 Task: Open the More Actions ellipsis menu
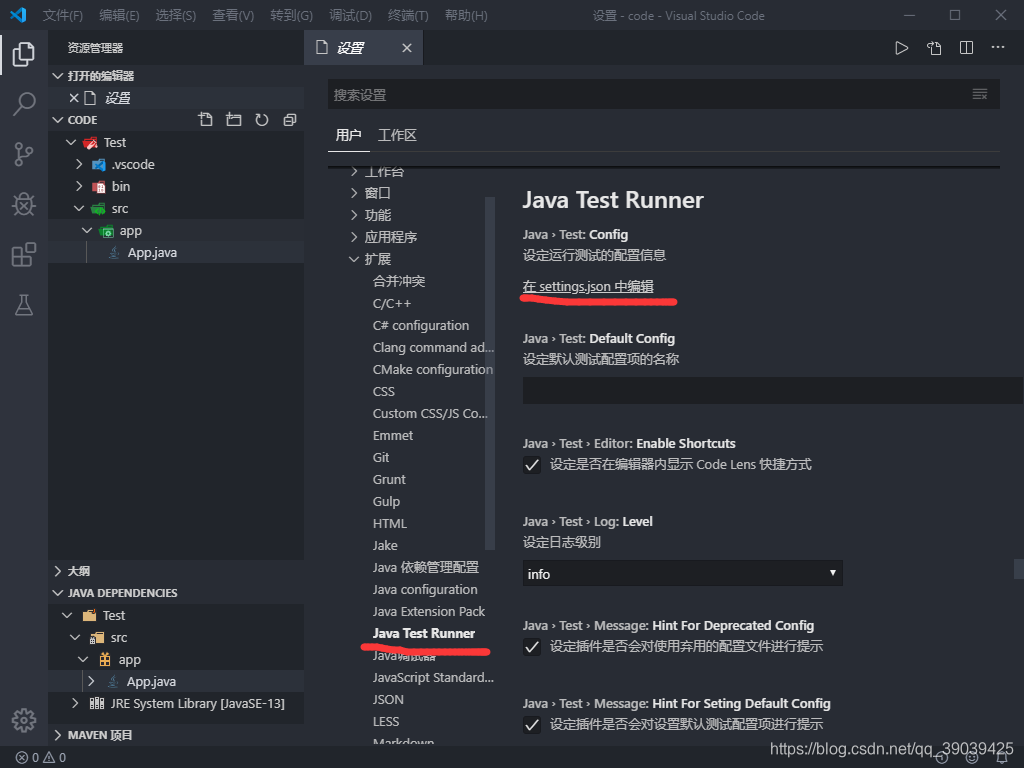pyautogui.click(x=998, y=47)
